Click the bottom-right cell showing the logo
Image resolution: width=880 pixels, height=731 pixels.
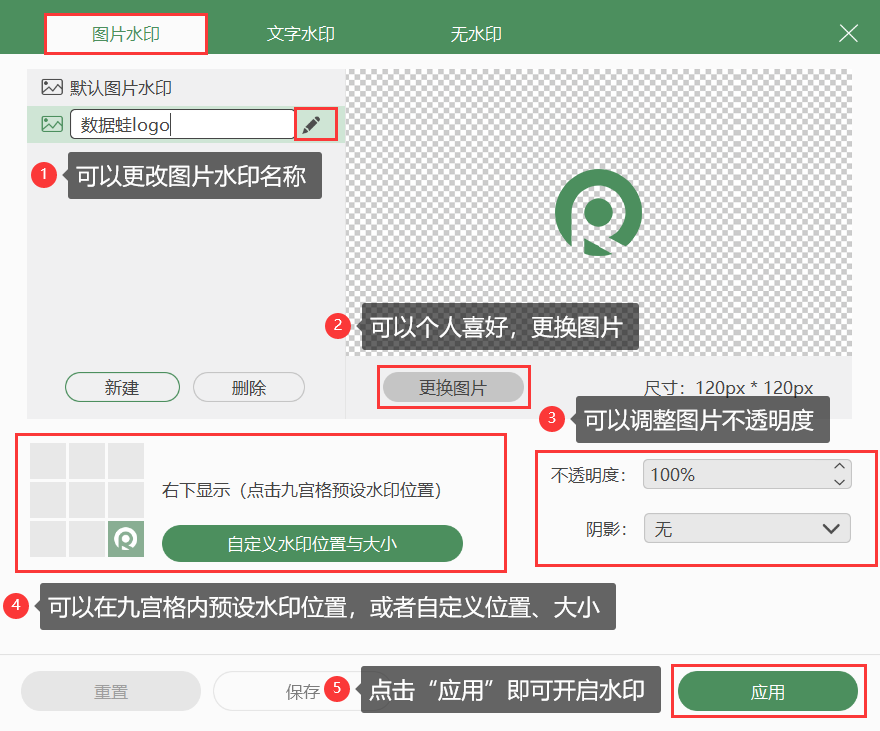126,539
